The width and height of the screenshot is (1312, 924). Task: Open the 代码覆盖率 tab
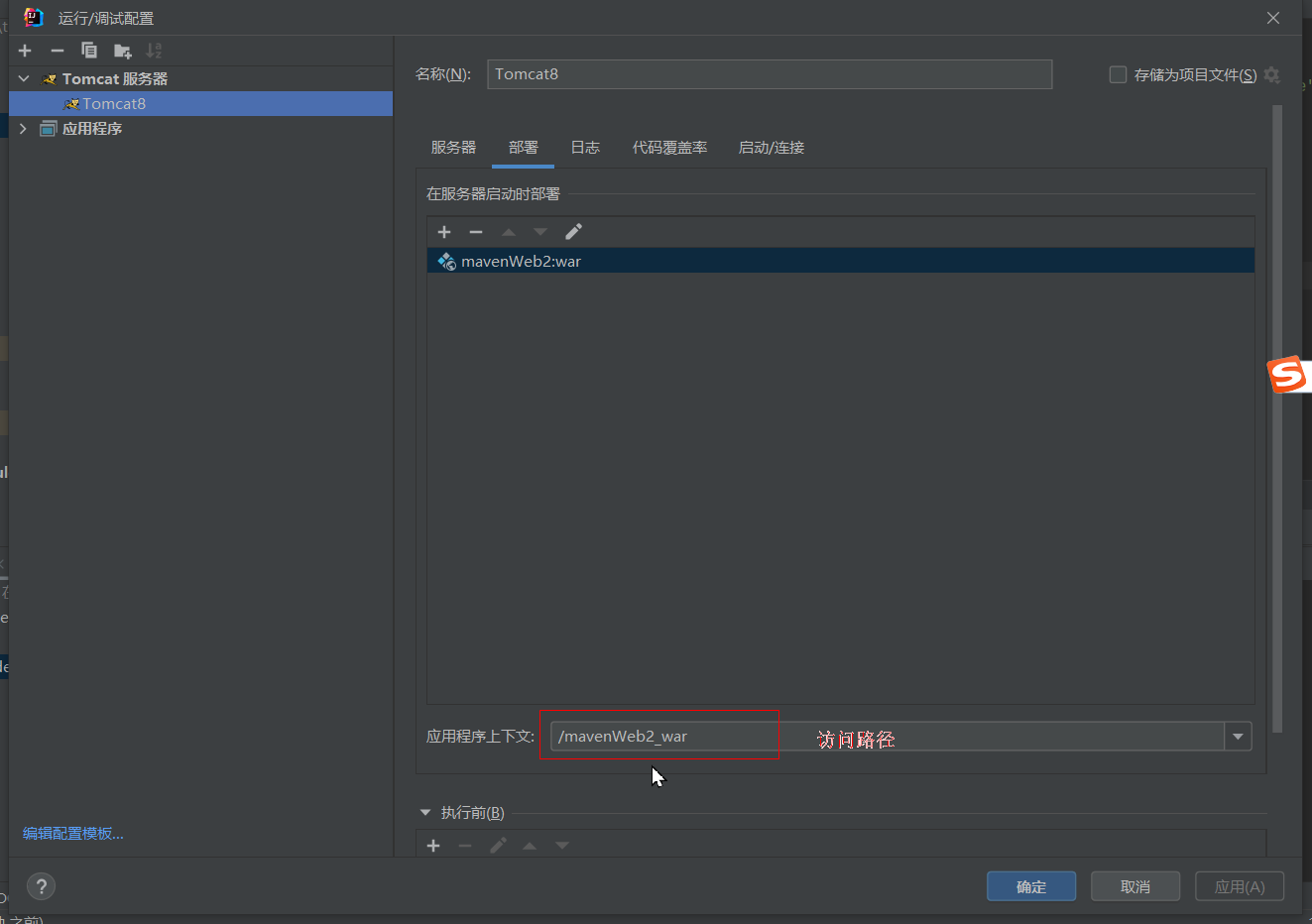coord(670,148)
